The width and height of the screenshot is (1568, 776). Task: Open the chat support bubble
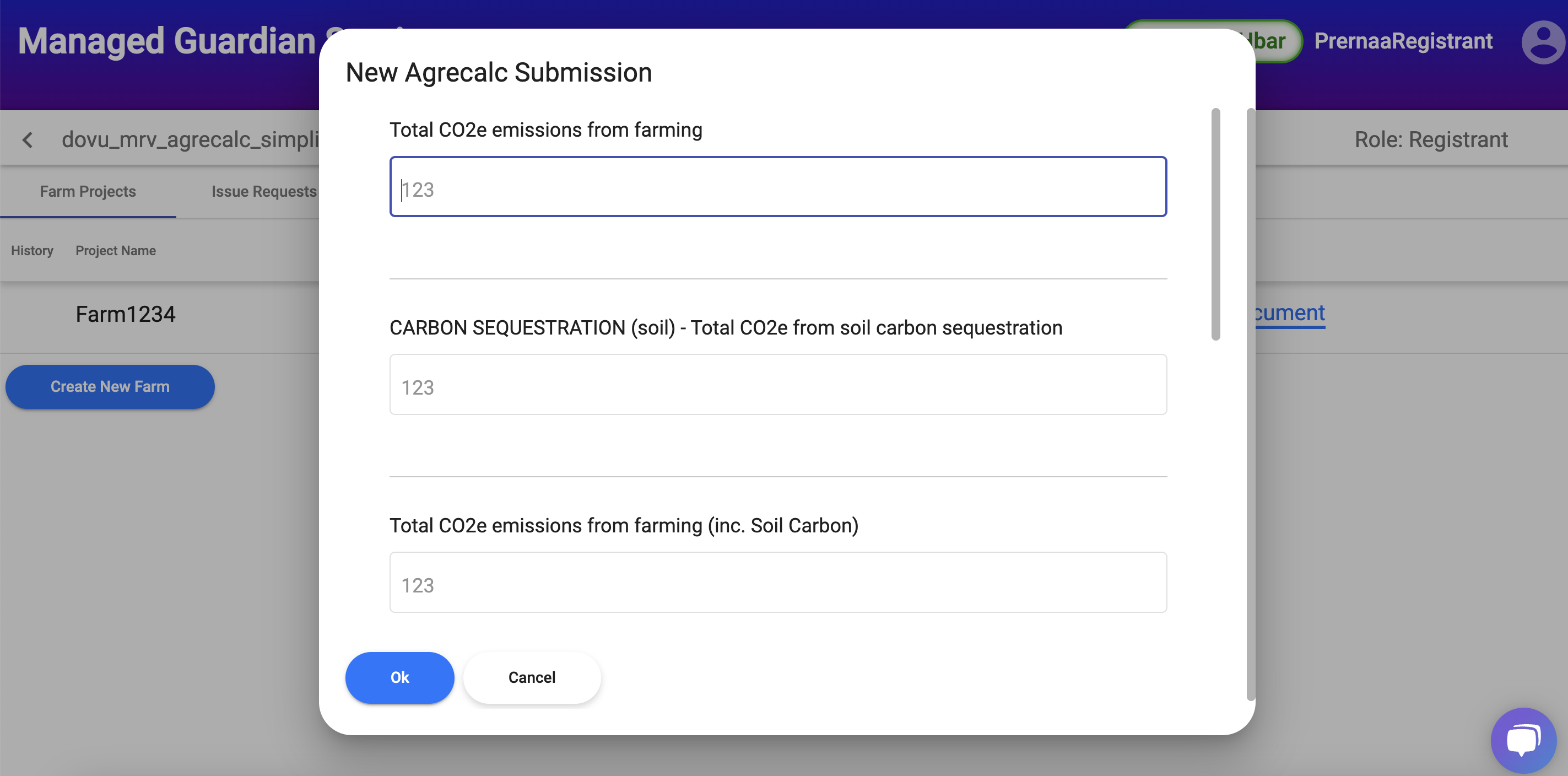[x=1523, y=740]
